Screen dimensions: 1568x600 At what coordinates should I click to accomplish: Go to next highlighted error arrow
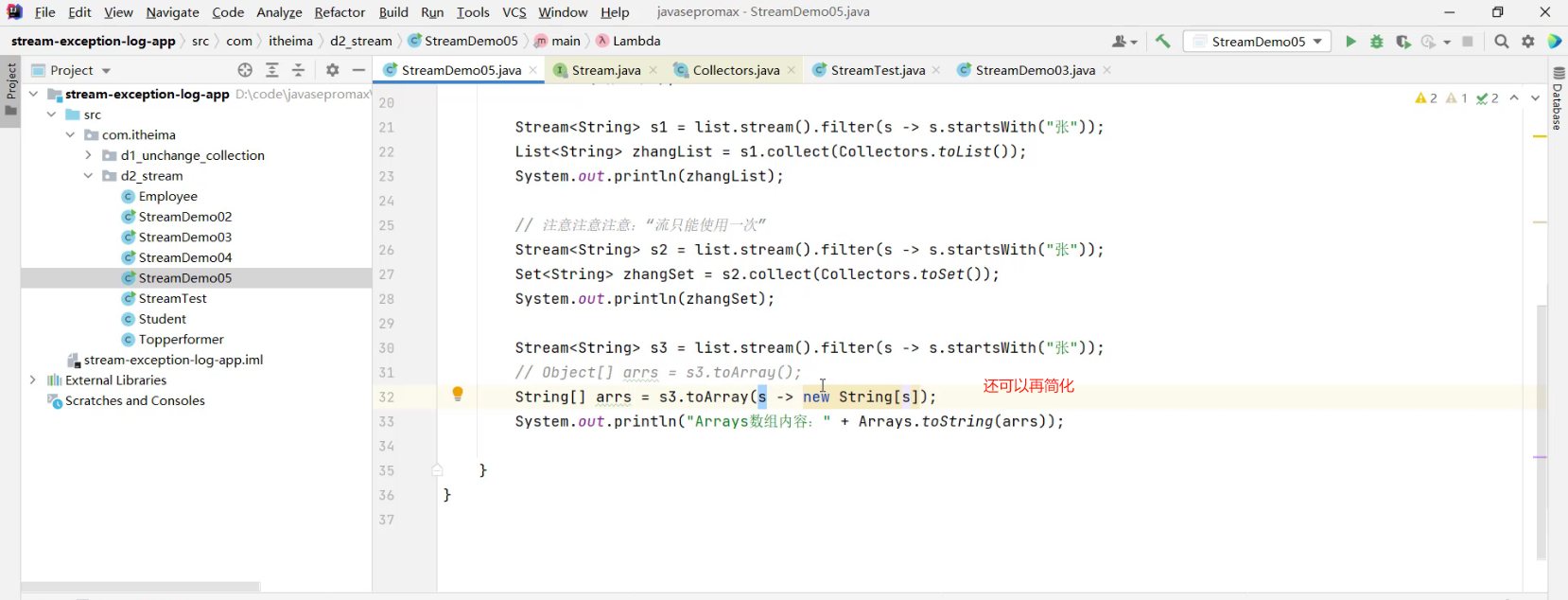(1535, 98)
